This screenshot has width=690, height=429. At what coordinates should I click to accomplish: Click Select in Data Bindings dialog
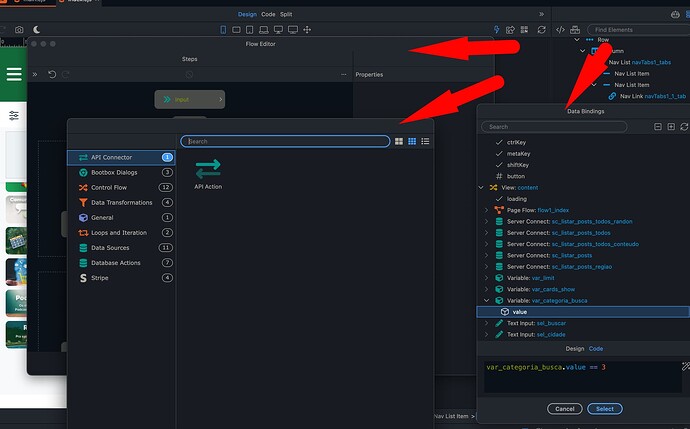(605, 409)
